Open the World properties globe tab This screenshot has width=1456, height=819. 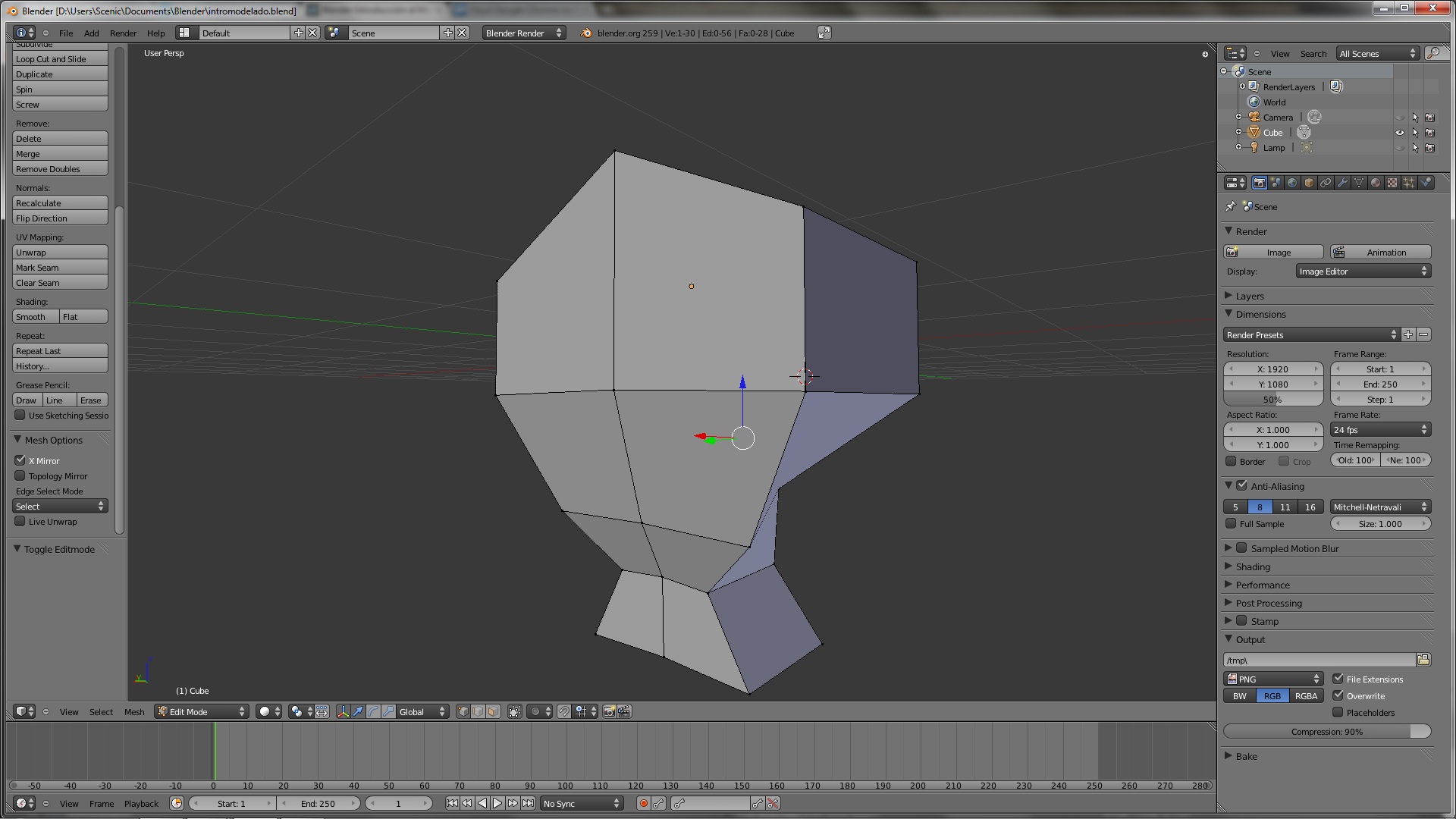[1292, 183]
